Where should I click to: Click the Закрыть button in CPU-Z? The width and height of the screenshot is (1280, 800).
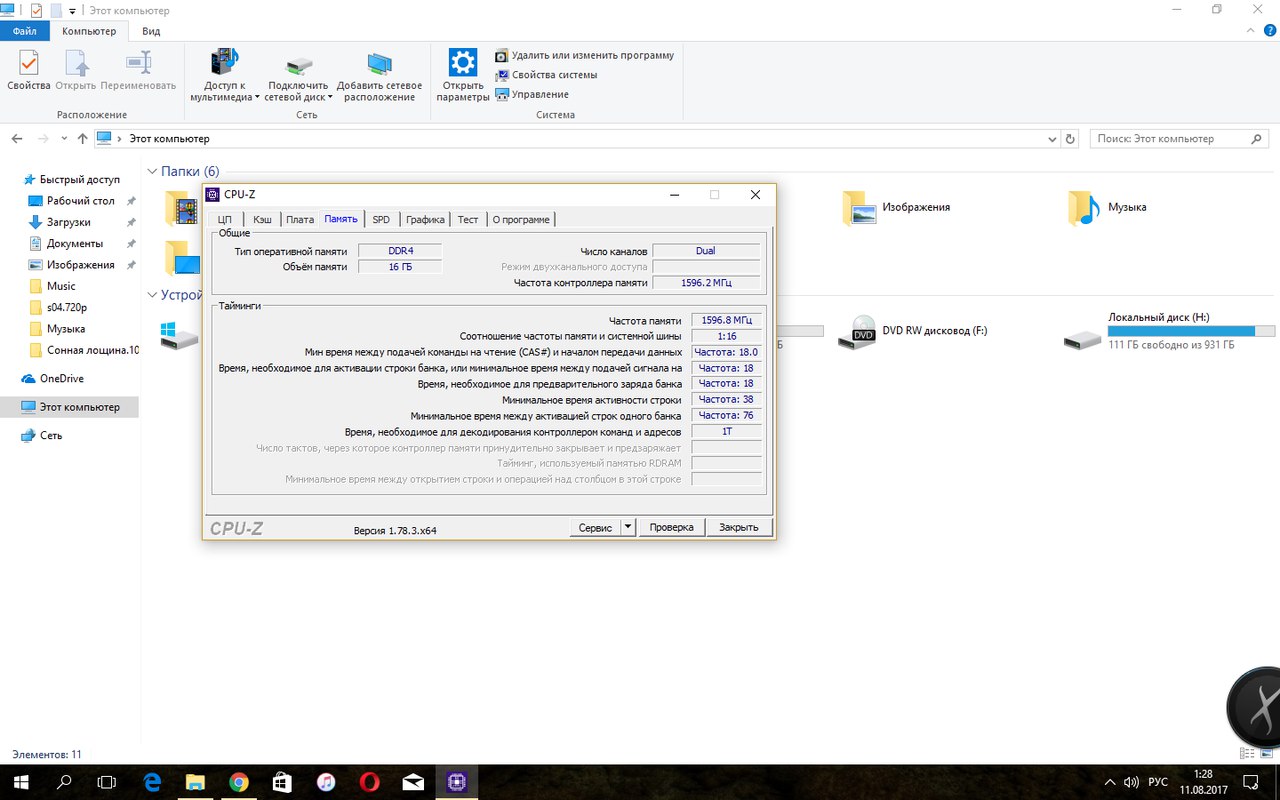(x=739, y=527)
